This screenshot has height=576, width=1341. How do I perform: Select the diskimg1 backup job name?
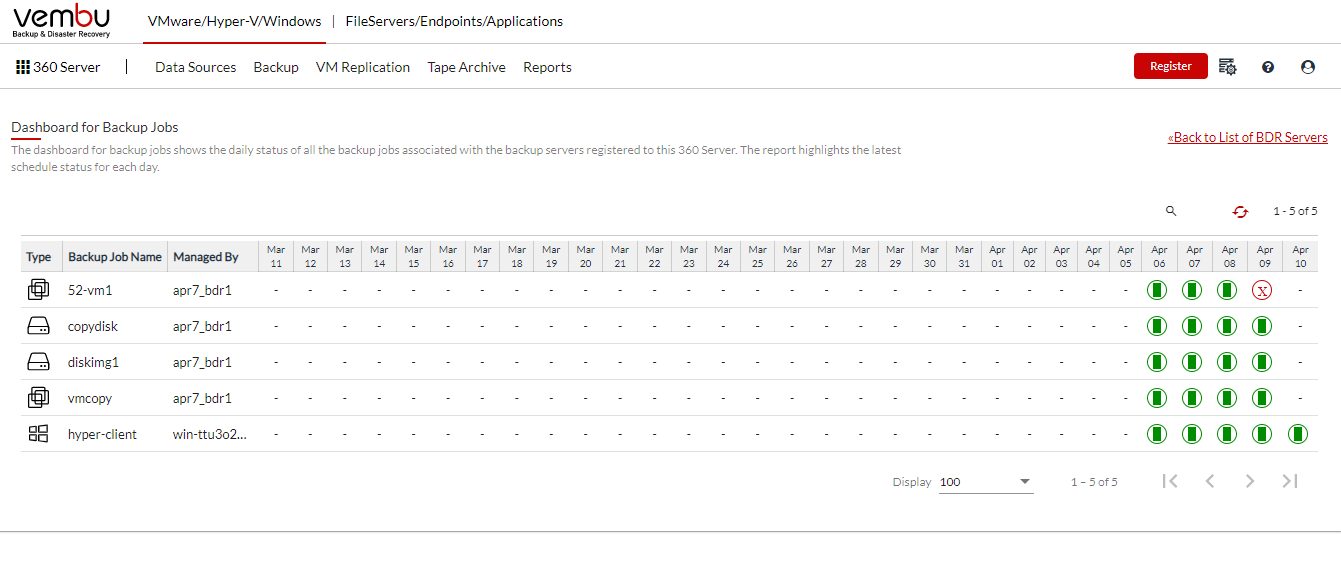94,362
